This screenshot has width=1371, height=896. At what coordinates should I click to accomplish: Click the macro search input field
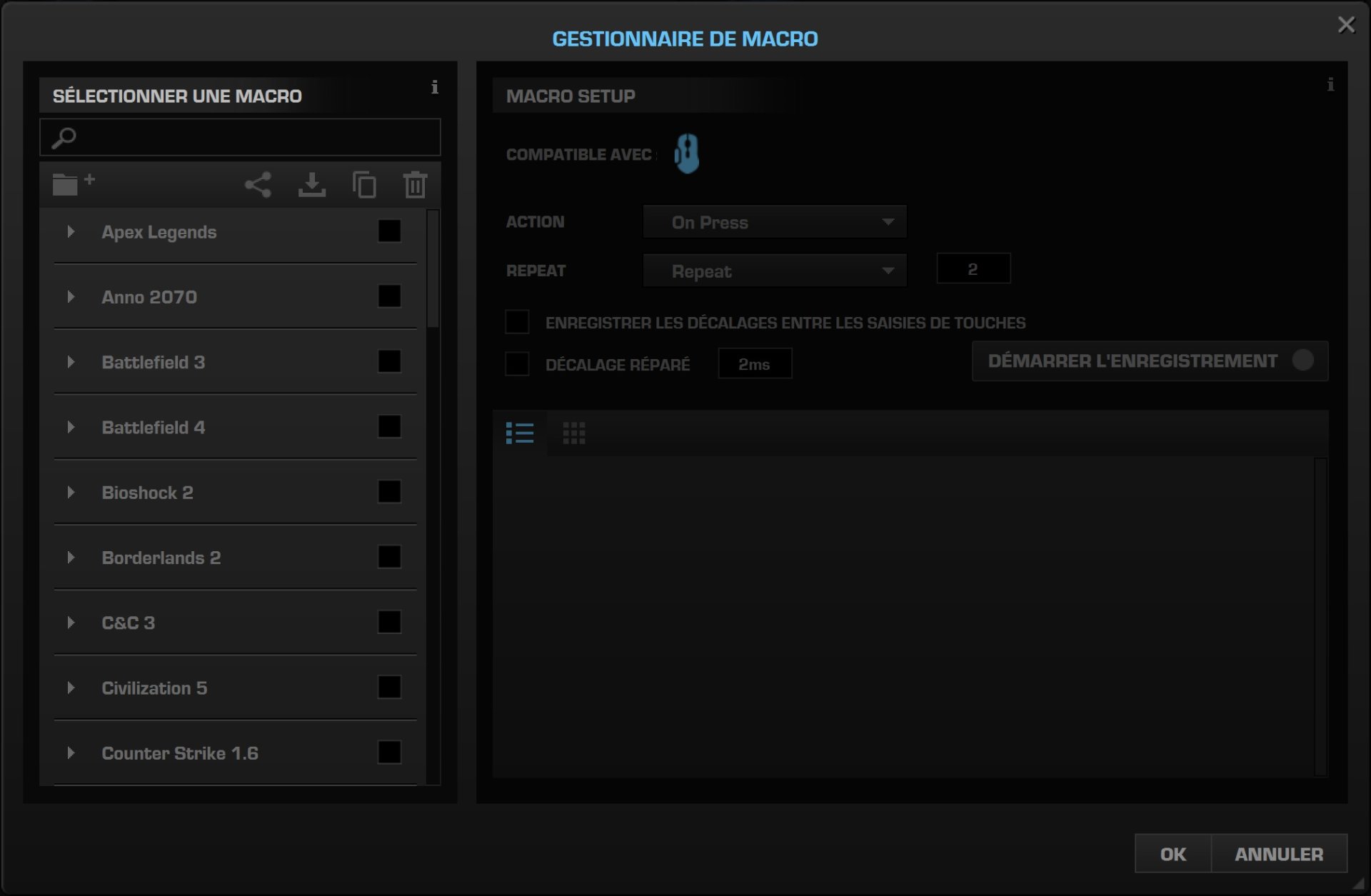point(241,137)
